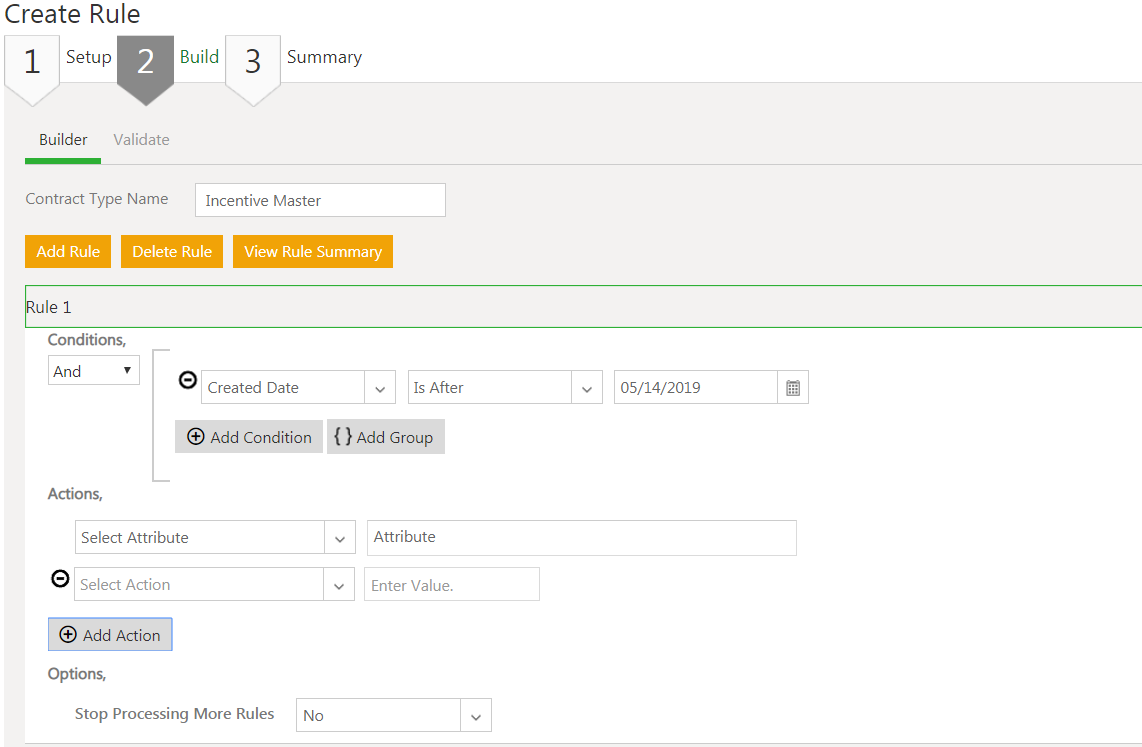Open the calendar date picker icon
The height and width of the screenshot is (747, 1142).
pos(793,388)
